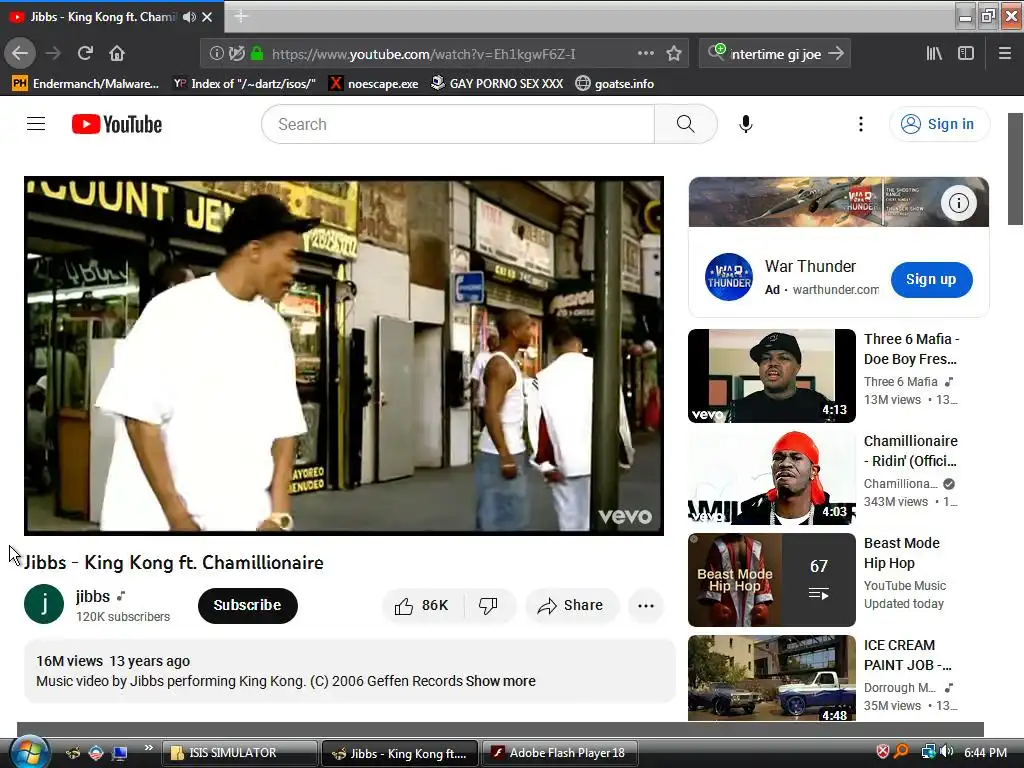The height and width of the screenshot is (768, 1024).
Task: Submit browser search with the arrow icon
Action: click(836, 54)
